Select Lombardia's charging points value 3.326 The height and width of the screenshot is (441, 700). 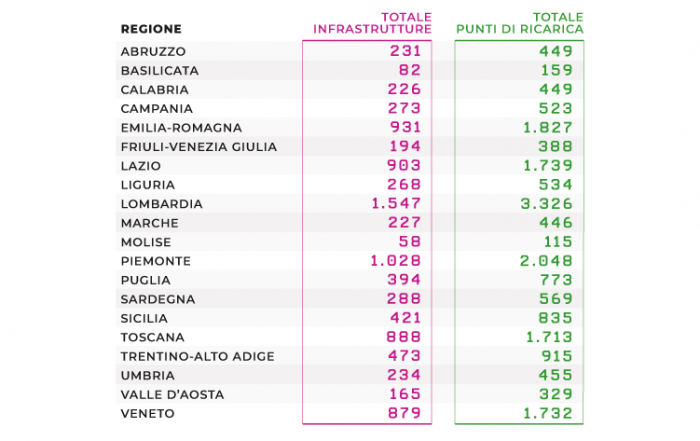tap(546, 204)
